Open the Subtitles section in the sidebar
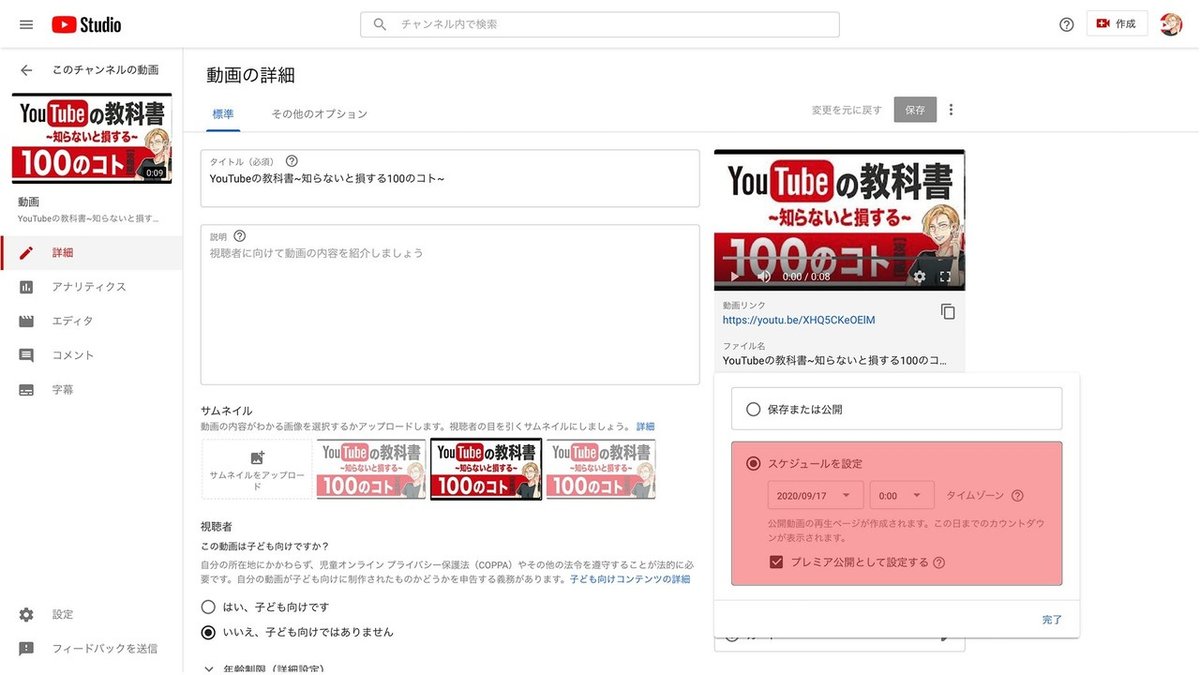The width and height of the screenshot is (1200, 675). pyautogui.click(x=63, y=388)
